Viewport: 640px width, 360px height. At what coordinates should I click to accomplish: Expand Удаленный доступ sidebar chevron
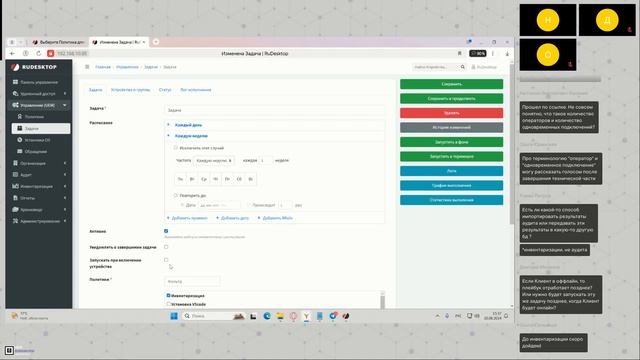[x=65, y=93]
